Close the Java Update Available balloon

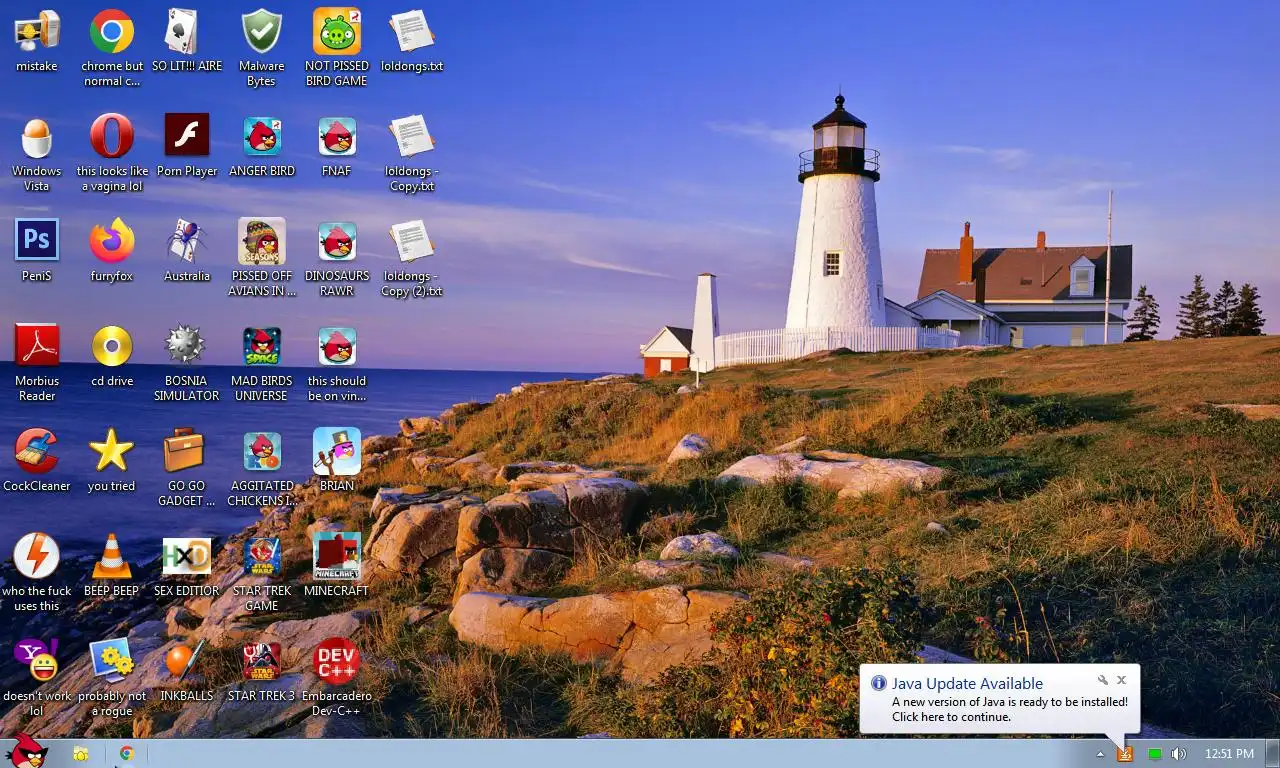click(1121, 680)
